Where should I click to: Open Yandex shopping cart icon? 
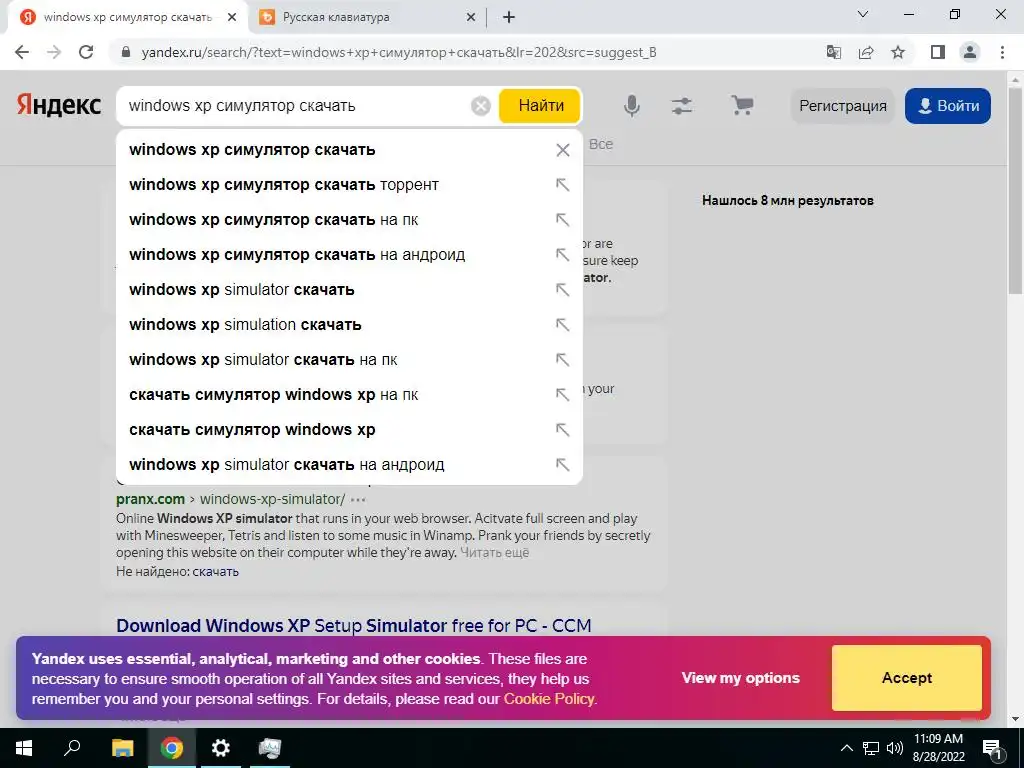point(742,105)
